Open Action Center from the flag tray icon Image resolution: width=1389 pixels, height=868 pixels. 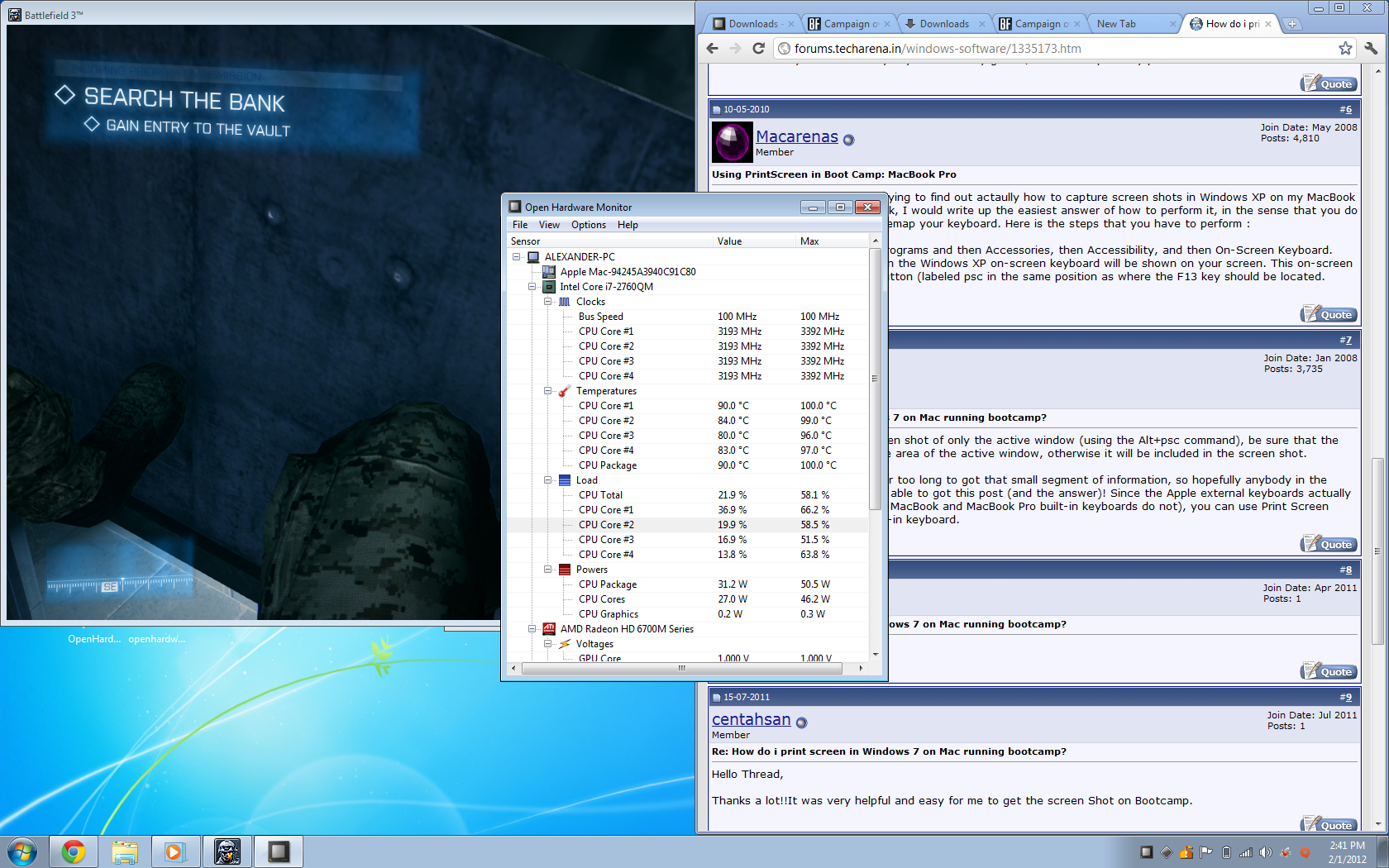[x=1206, y=852]
